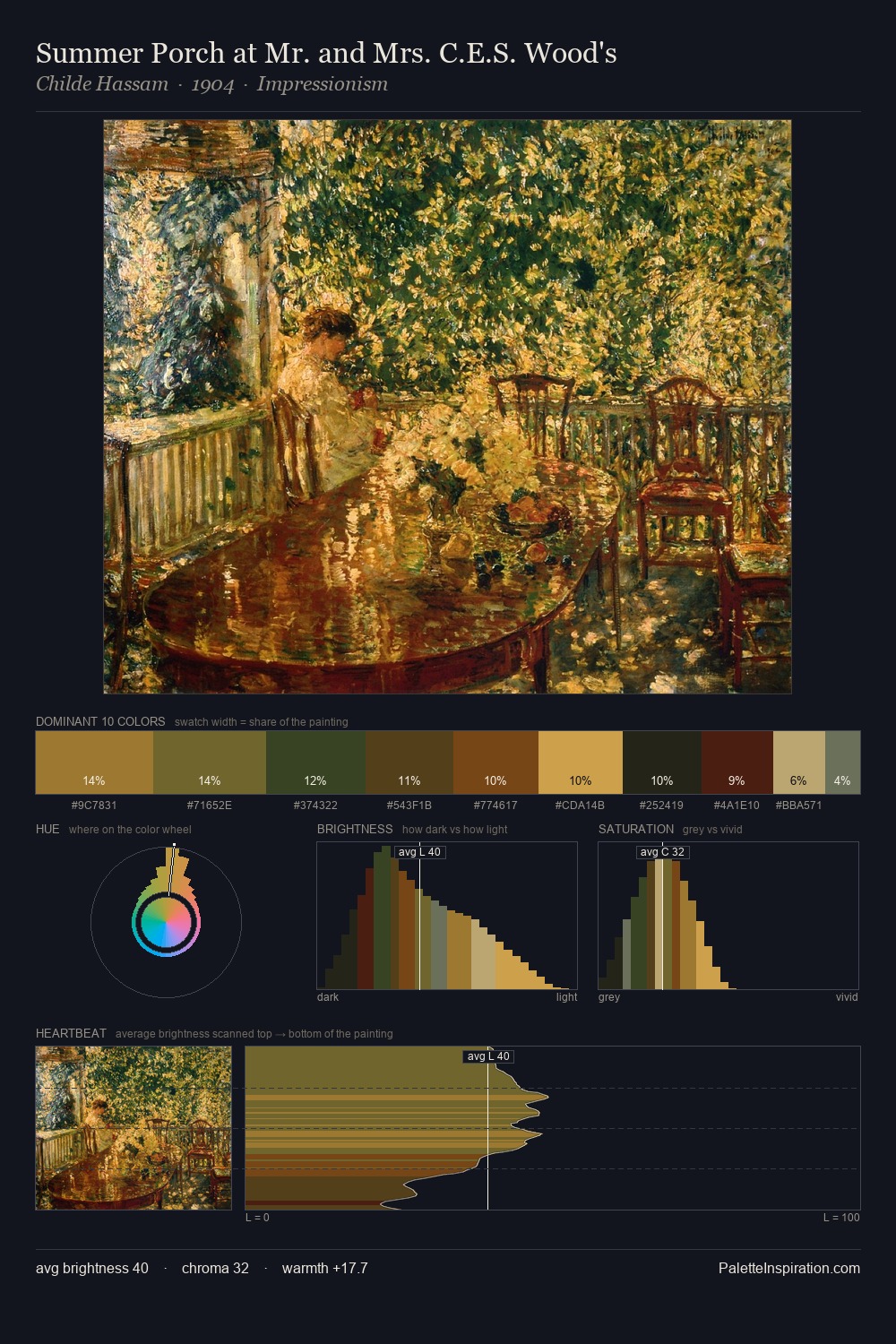Screen dimensions: 896x1344
Task: Click the #543F1B brown swatch
Action: (409, 762)
